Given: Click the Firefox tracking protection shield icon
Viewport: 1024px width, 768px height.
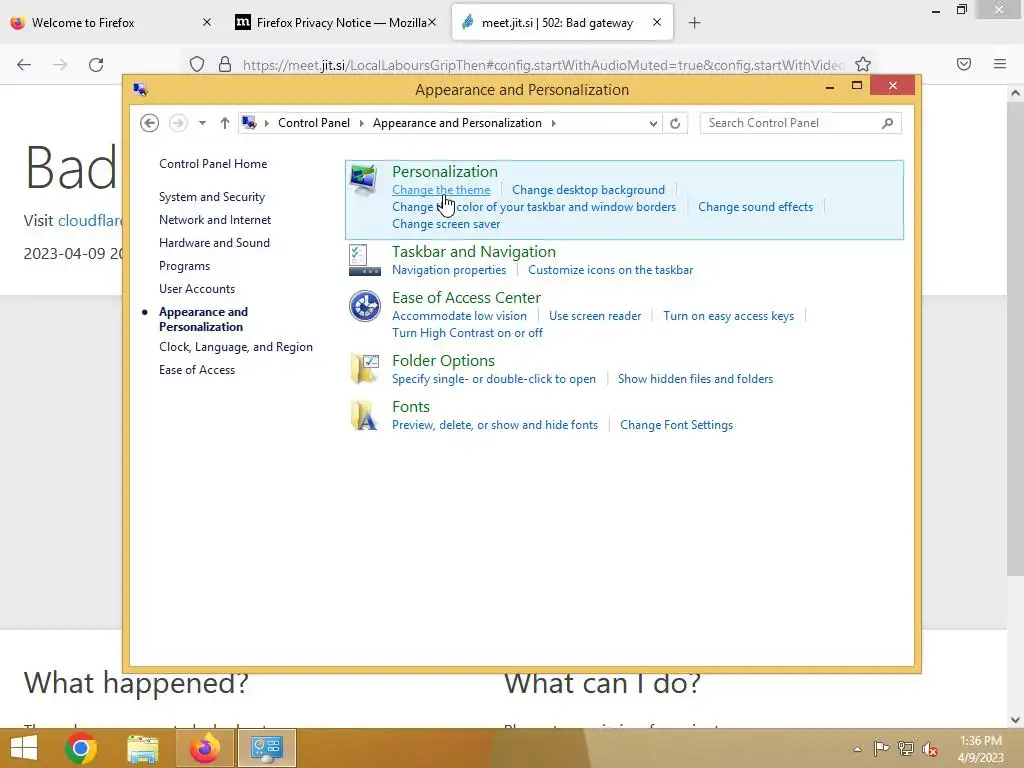Looking at the screenshot, I should coord(197,64).
